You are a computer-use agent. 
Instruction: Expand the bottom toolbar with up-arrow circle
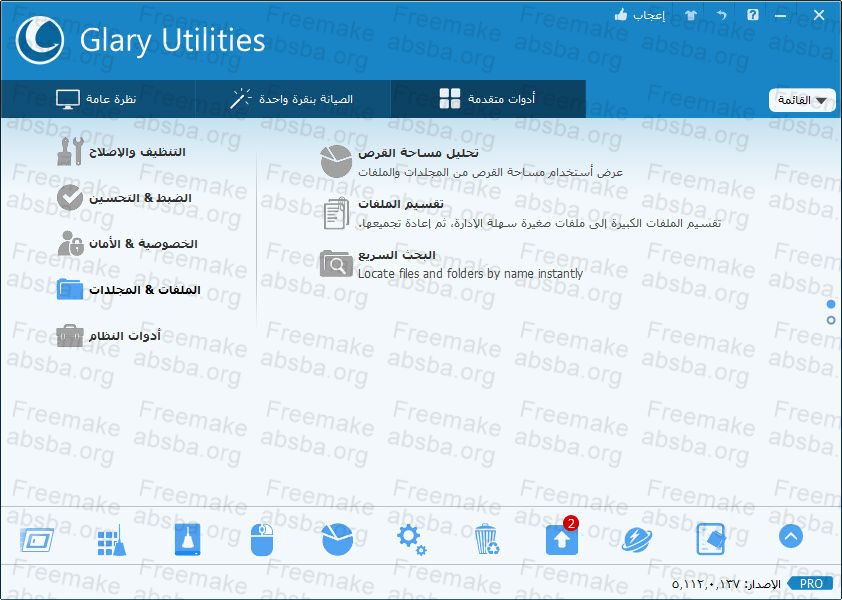[x=790, y=536]
